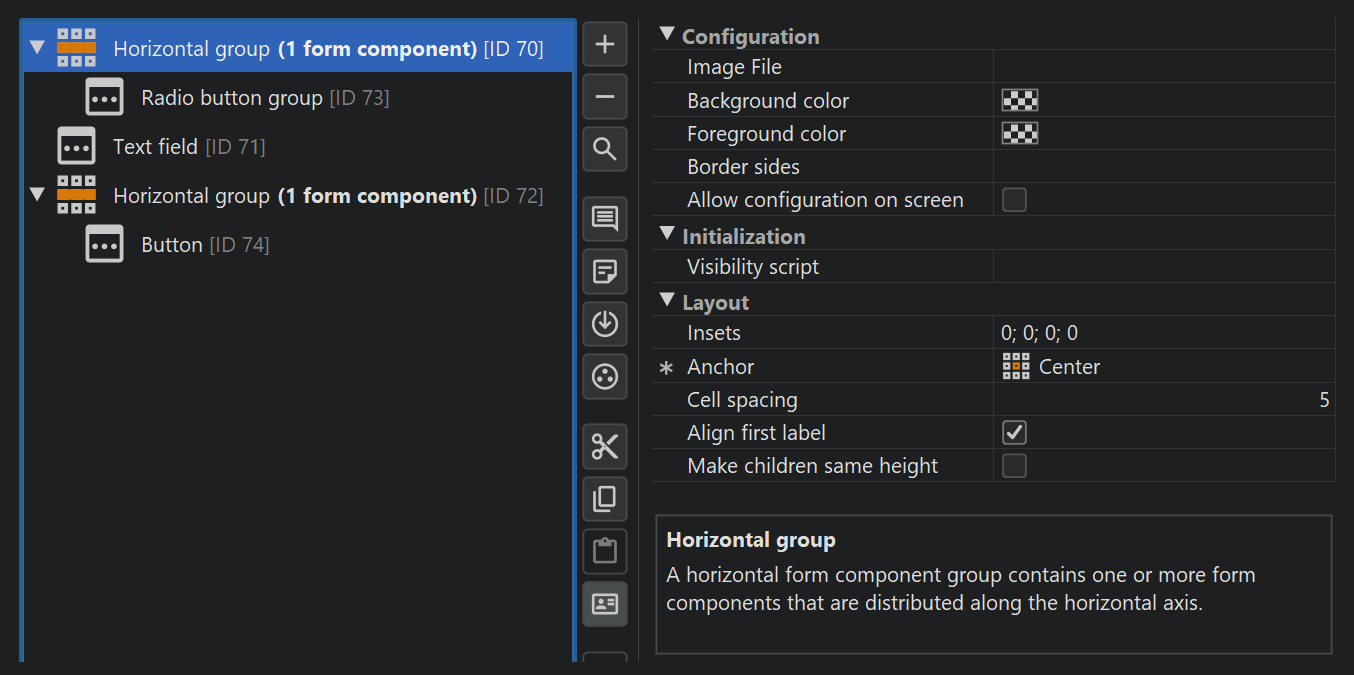Select the Text field ID 71 item
Screen dimensions: 1354x675
pyautogui.click(x=155, y=147)
